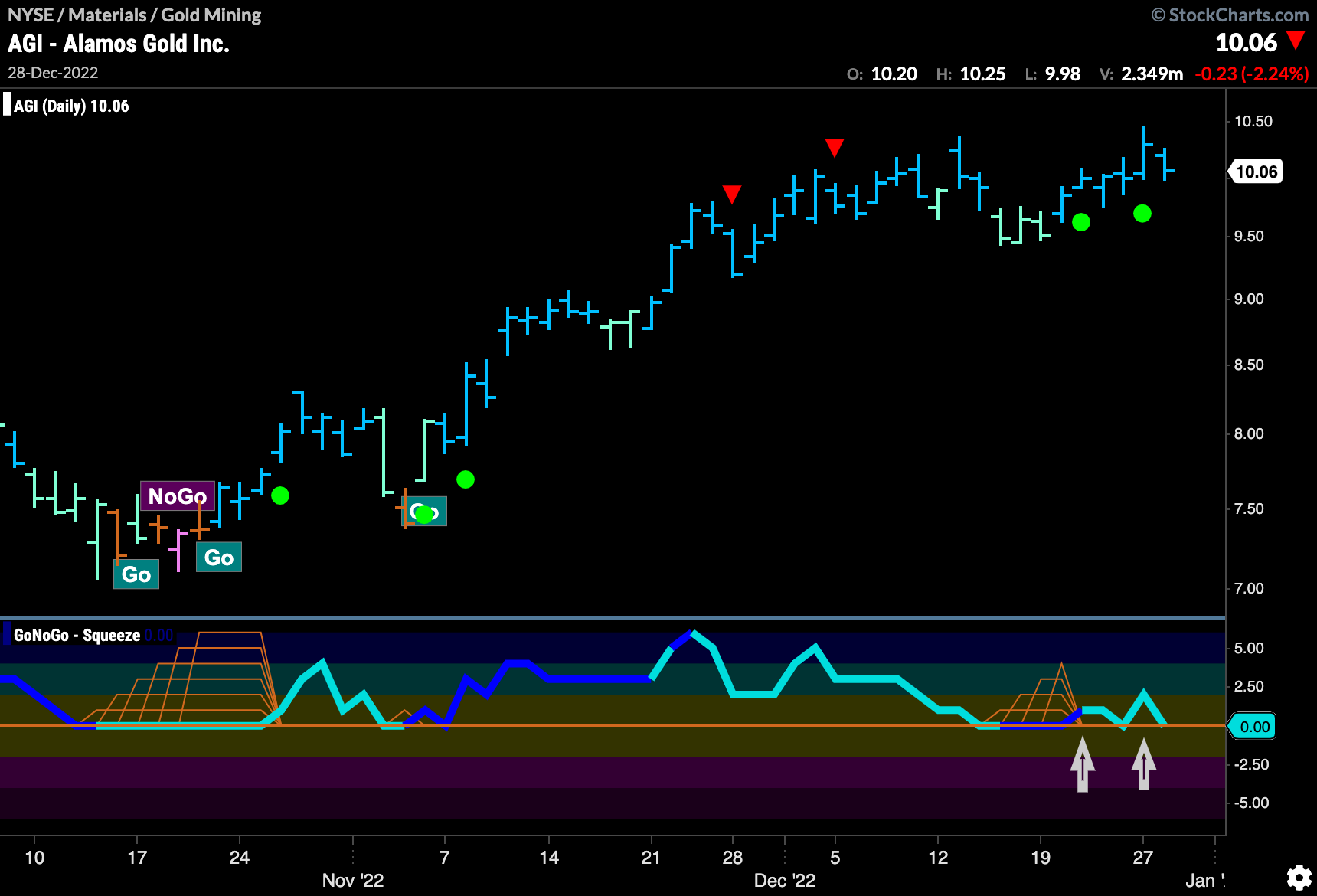
Task: Click the large 10.06 last price
Action: (1247, 42)
